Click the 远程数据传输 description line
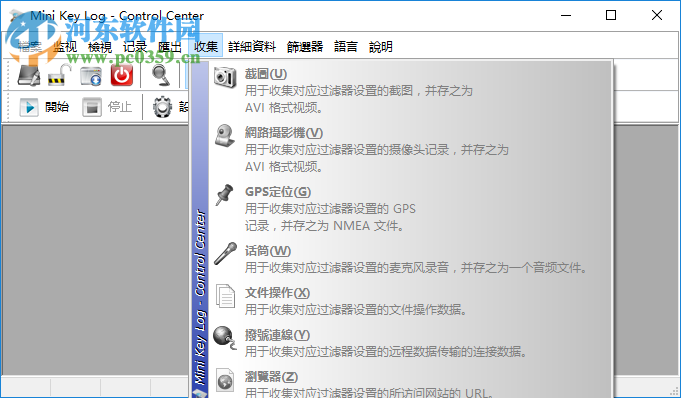The height and width of the screenshot is (398, 681). click(386, 352)
